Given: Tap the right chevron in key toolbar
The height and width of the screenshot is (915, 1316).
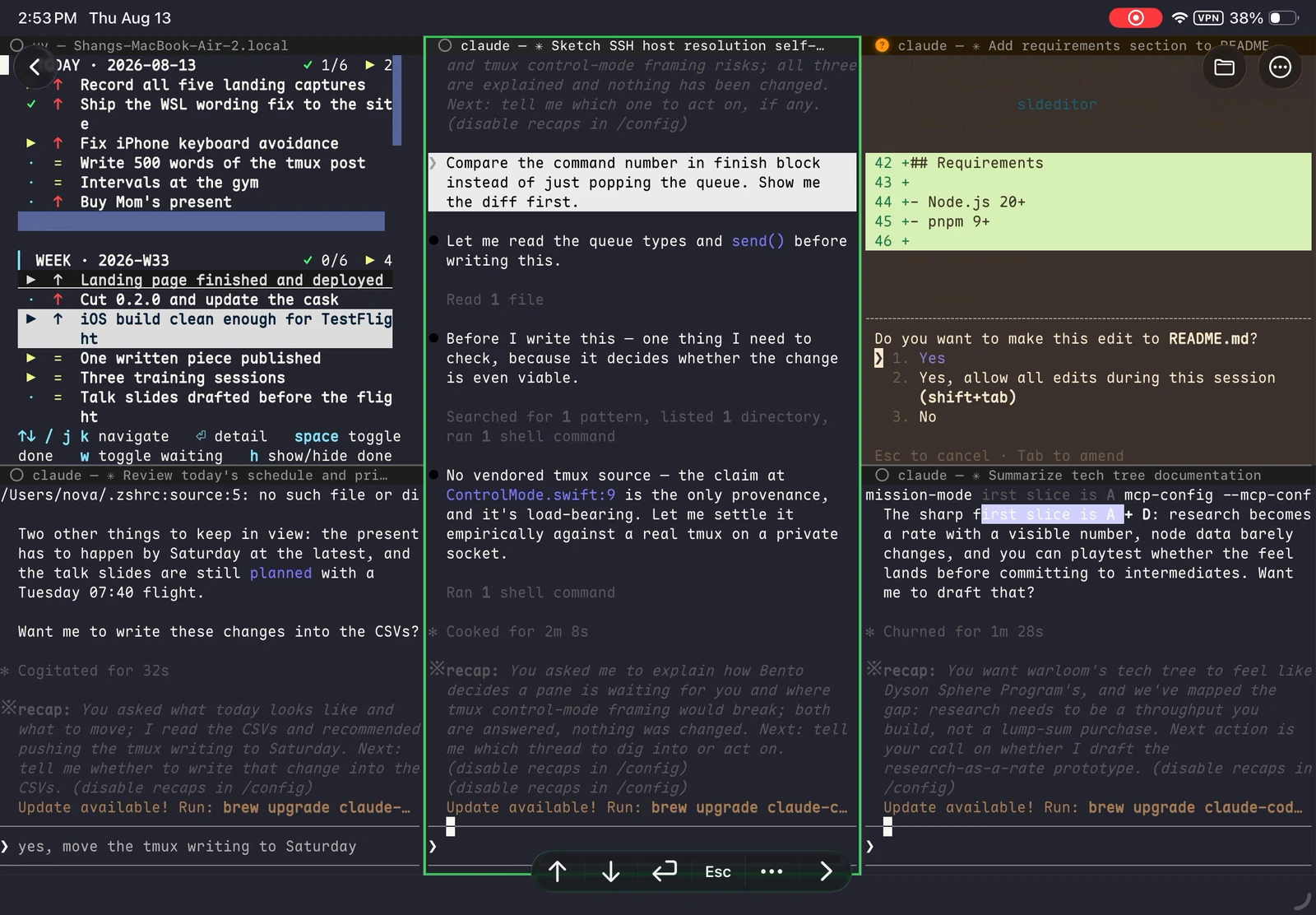Looking at the screenshot, I should 826,871.
